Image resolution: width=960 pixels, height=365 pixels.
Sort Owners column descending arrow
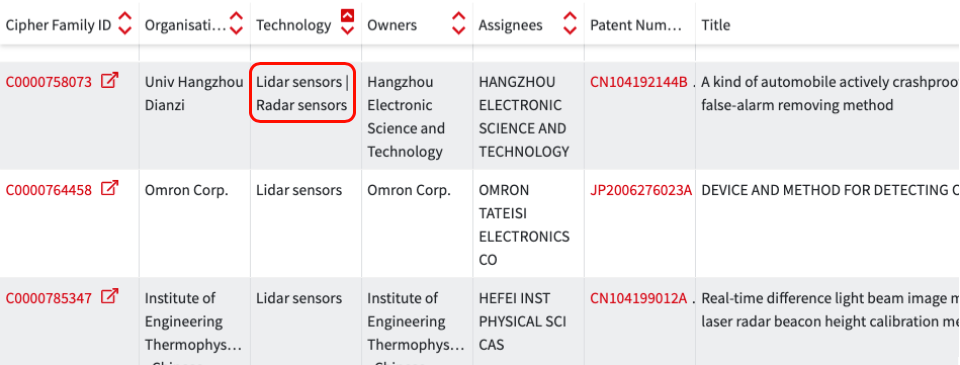(459, 30)
